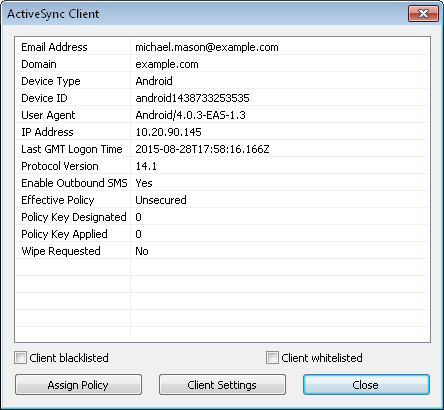Screen dimensions: 444x410
Task: Select the Effective Policy value Unsecured
Action: 161,200
